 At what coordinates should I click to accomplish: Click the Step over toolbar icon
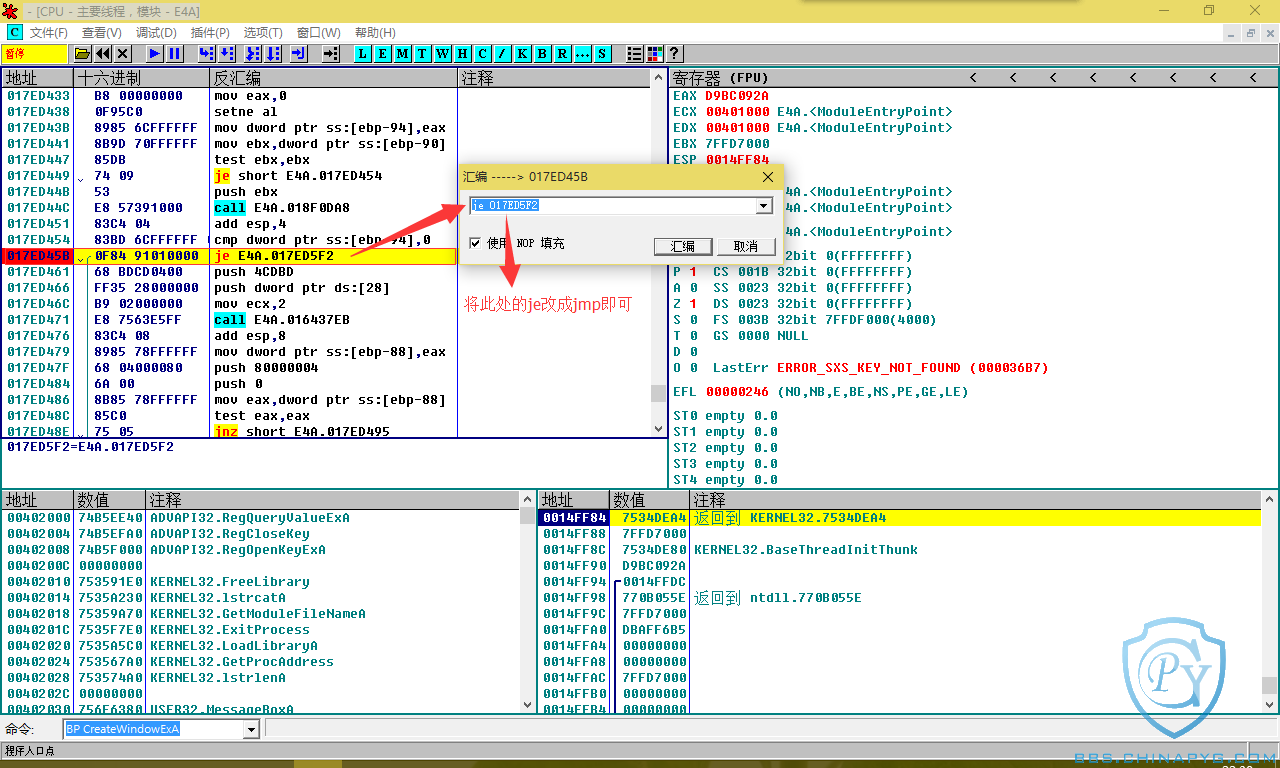coord(227,54)
